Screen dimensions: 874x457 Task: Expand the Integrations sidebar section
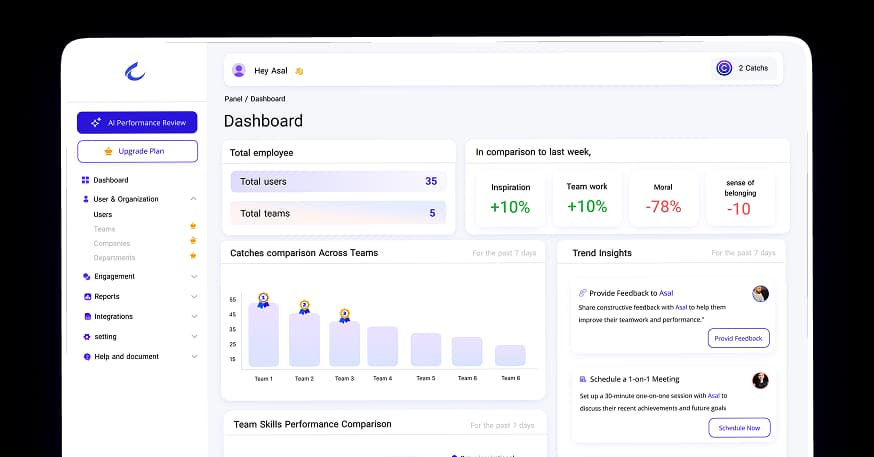[193, 316]
